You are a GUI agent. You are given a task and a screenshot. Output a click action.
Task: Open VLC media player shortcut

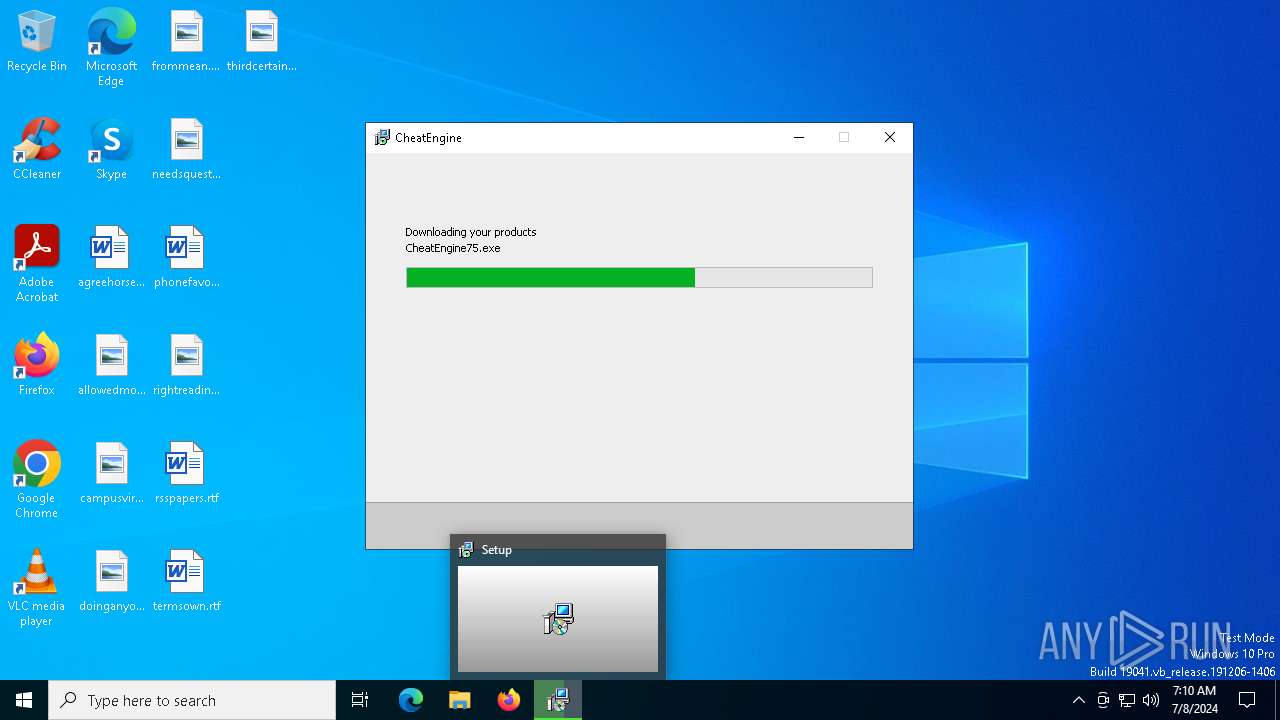37,587
